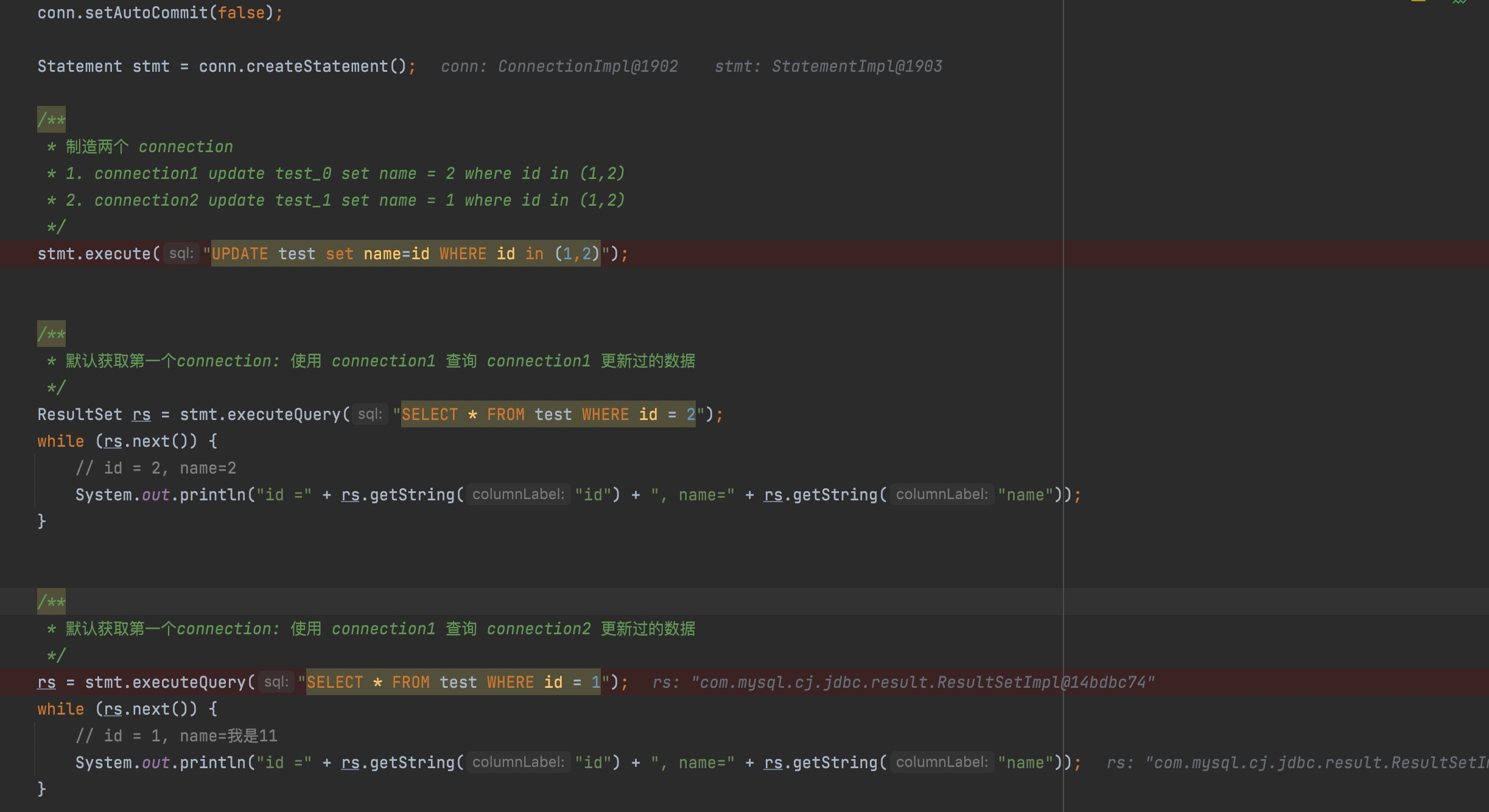
Task: Click inline debug value ConnectionImpl@1902
Action: (x=587, y=66)
